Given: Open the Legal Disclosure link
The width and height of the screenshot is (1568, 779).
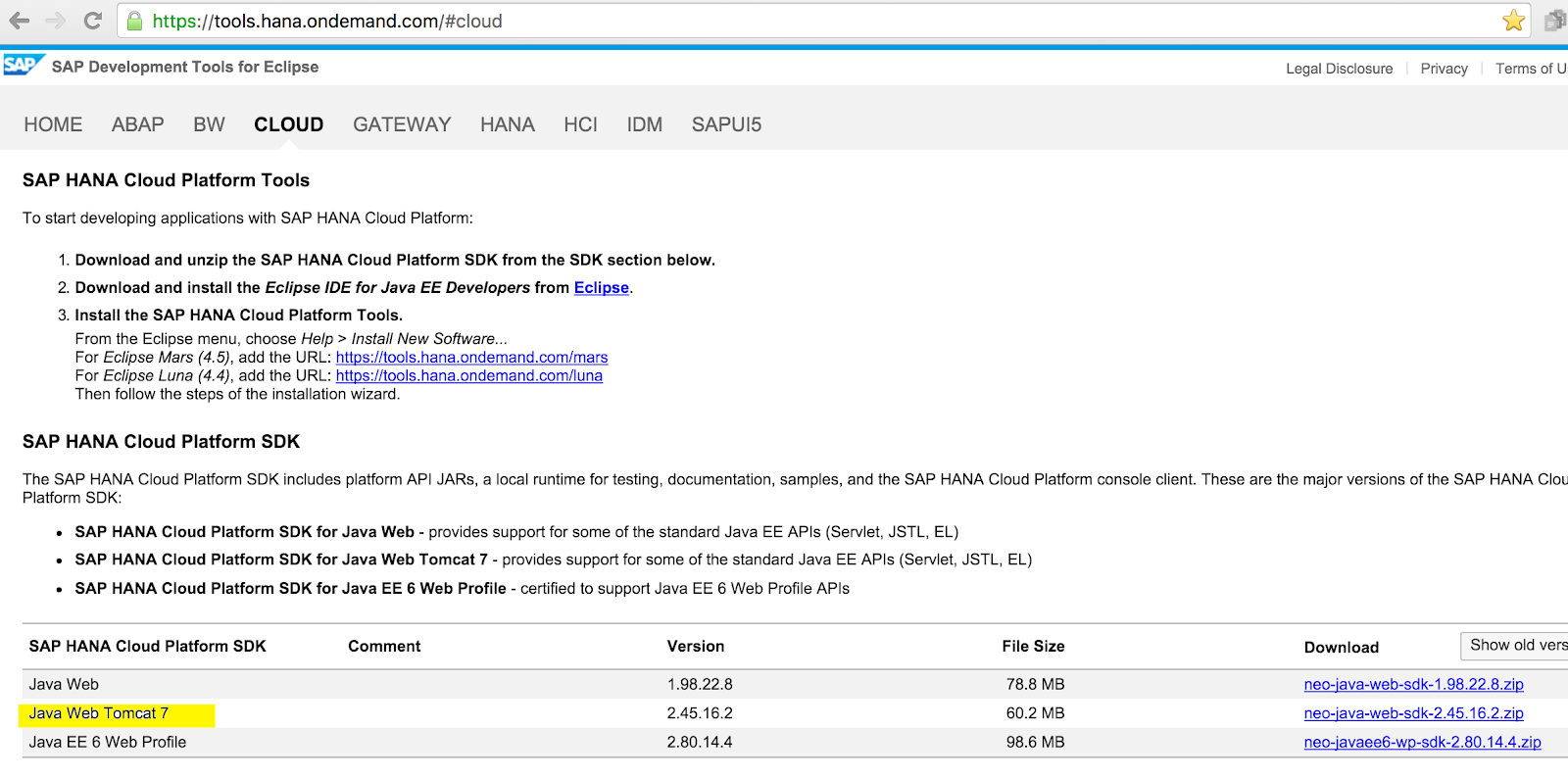Looking at the screenshot, I should coord(1340,69).
